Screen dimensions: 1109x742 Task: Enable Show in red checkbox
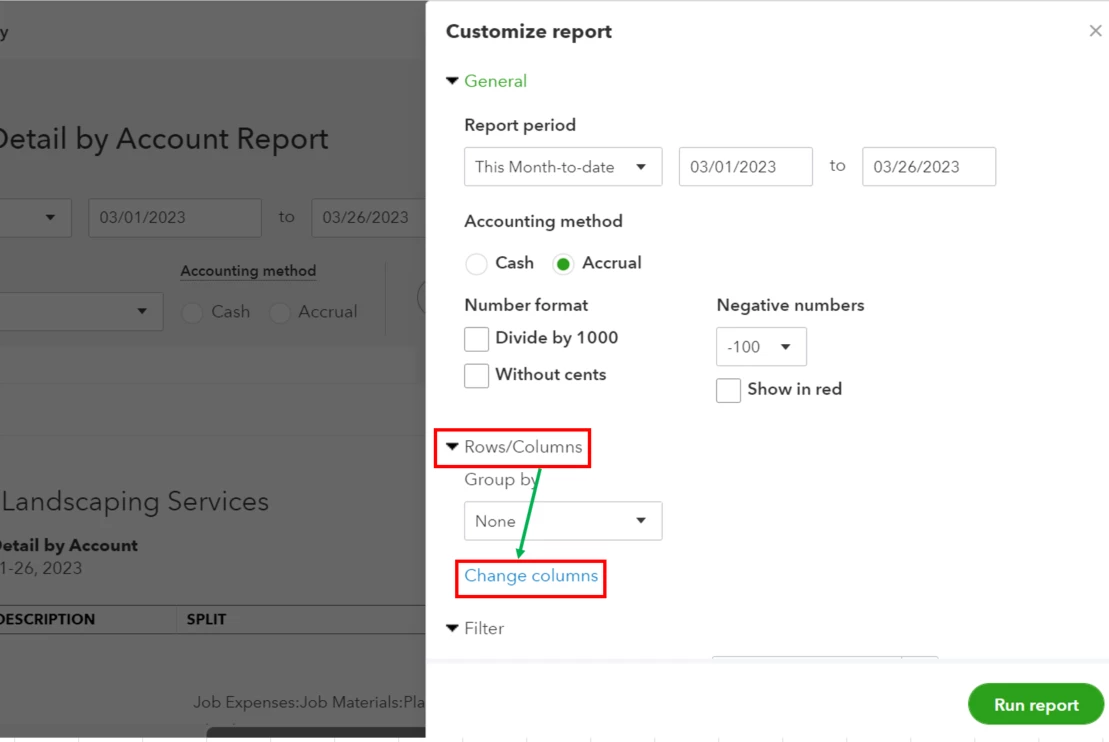click(x=728, y=390)
